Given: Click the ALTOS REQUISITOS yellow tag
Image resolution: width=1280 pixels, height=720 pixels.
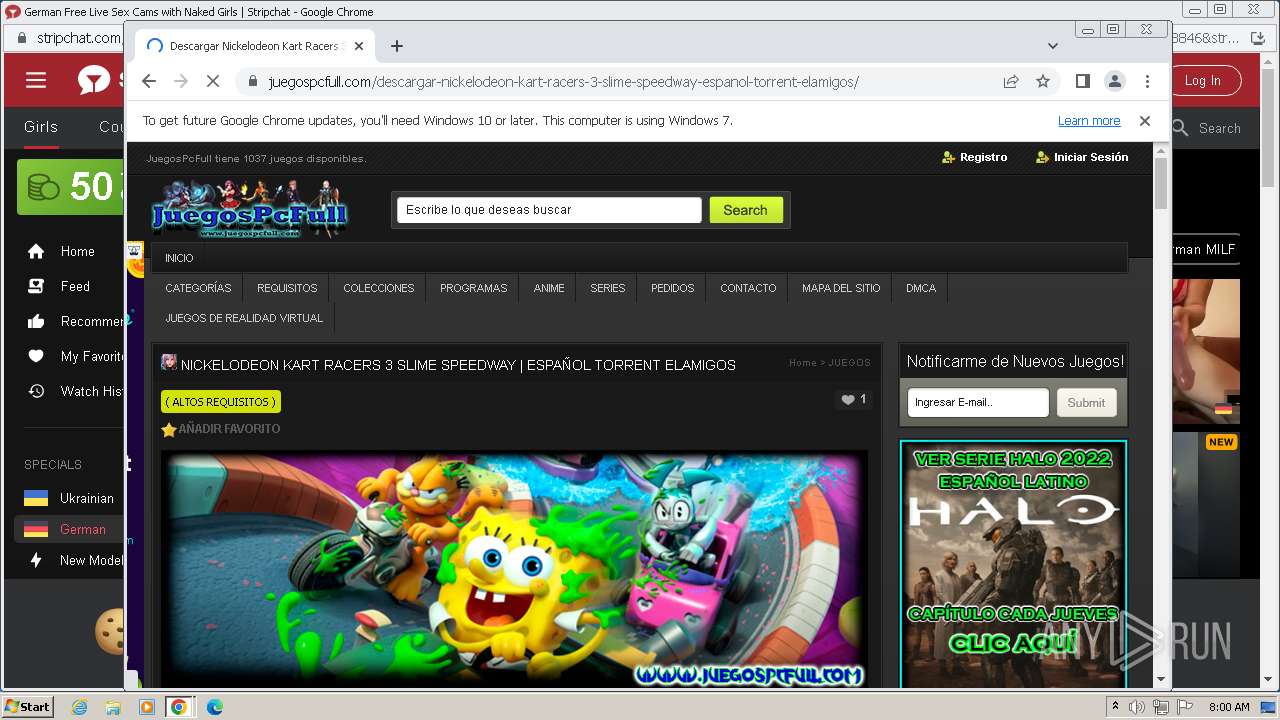Looking at the screenshot, I should click(x=221, y=402).
